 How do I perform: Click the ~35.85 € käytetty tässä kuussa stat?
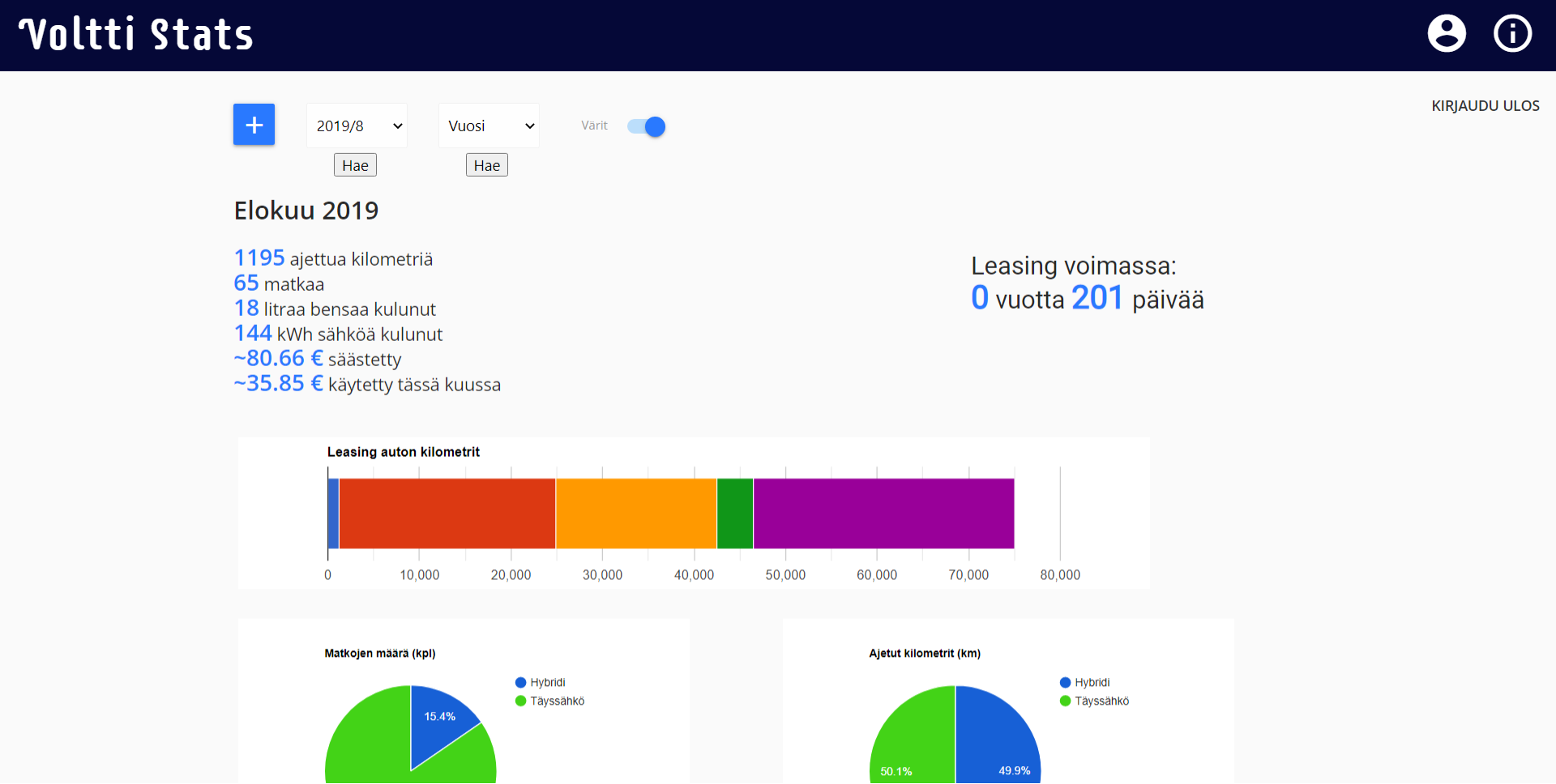point(367,384)
